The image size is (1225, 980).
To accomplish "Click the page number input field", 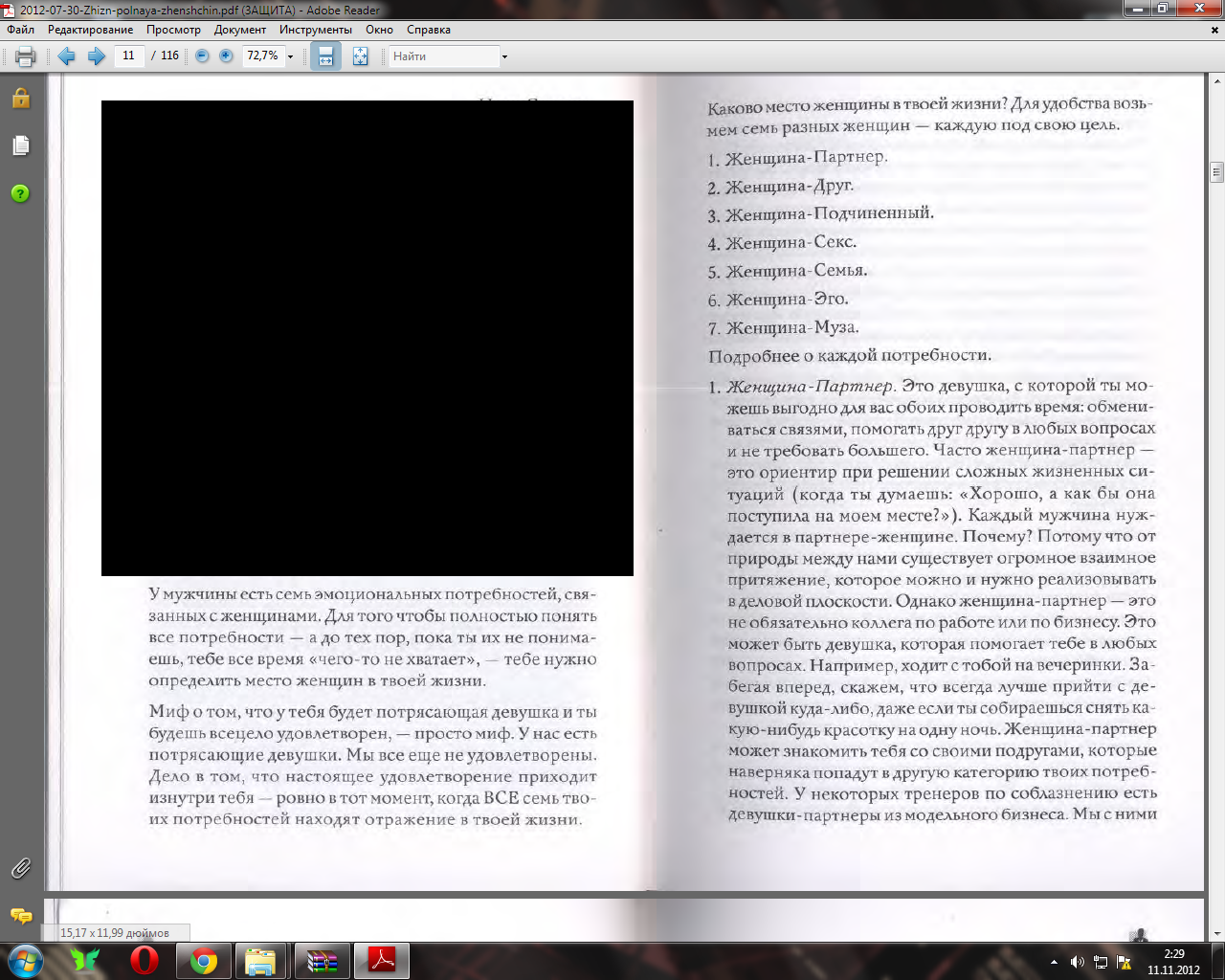I will [128, 56].
